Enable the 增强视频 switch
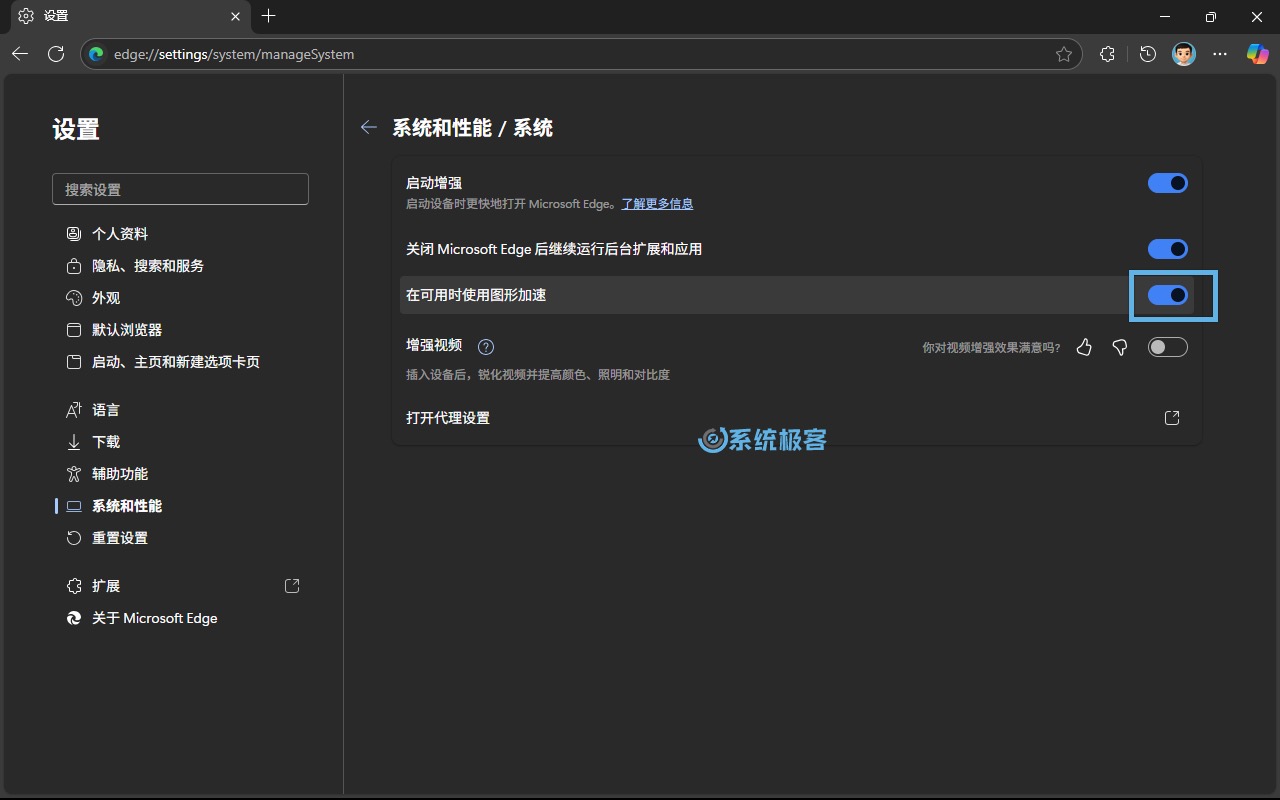This screenshot has width=1280, height=800. [1167, 347]
